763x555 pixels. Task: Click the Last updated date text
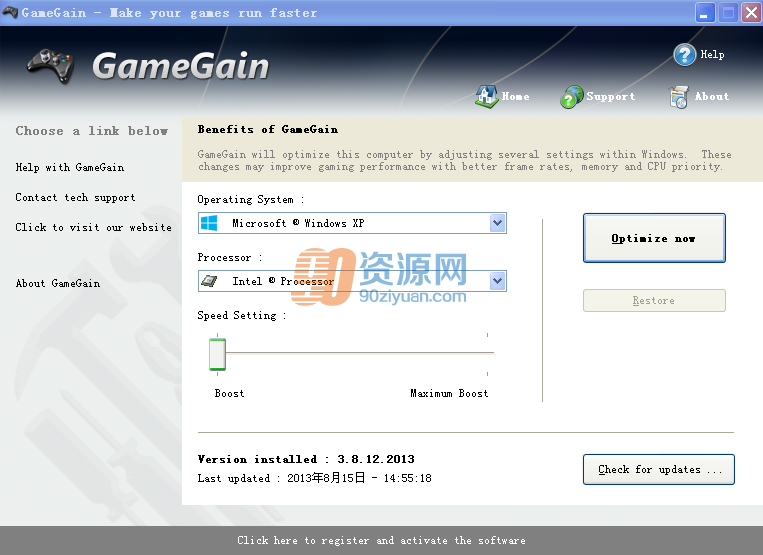[314, 478]
